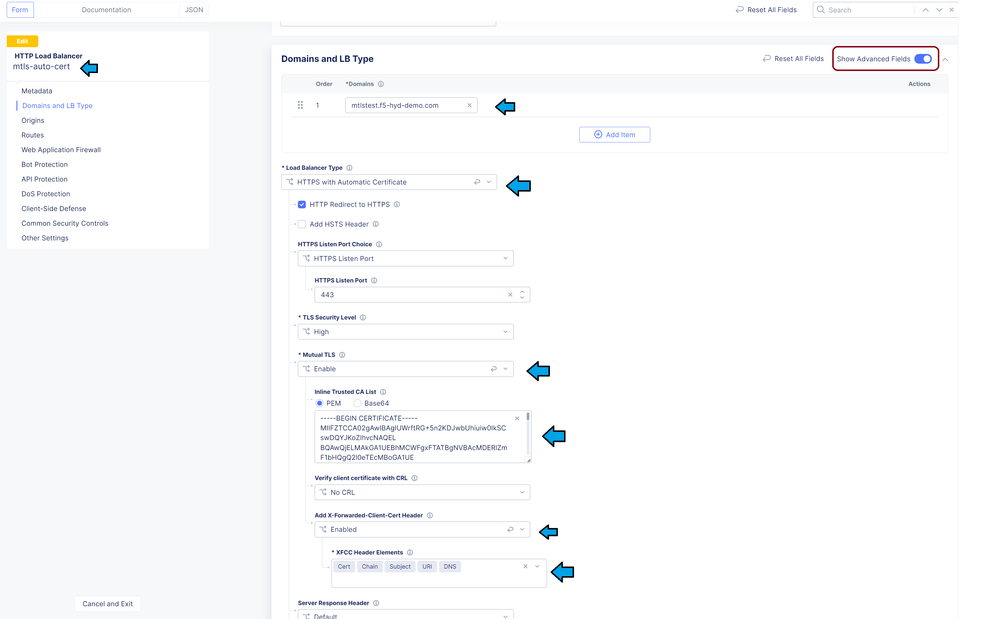Viewport: 999px width, 619px height.
Task: Click the Add Item button
Action: tap(614, 134)
